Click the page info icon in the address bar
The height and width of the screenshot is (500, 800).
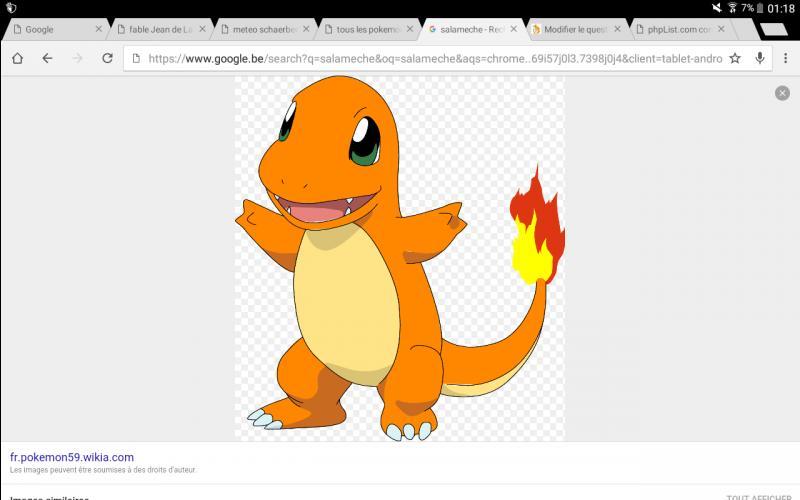click(136, 58)
